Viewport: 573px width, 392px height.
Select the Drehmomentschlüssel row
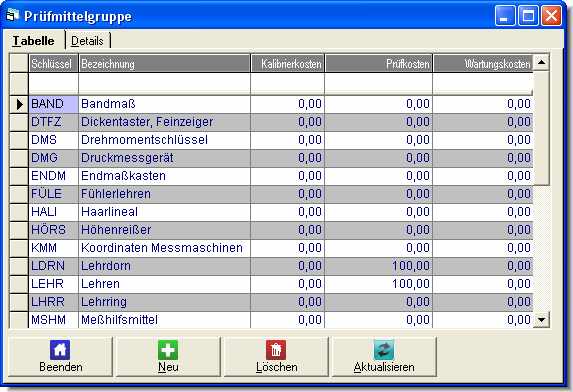(x=280, y=140)
